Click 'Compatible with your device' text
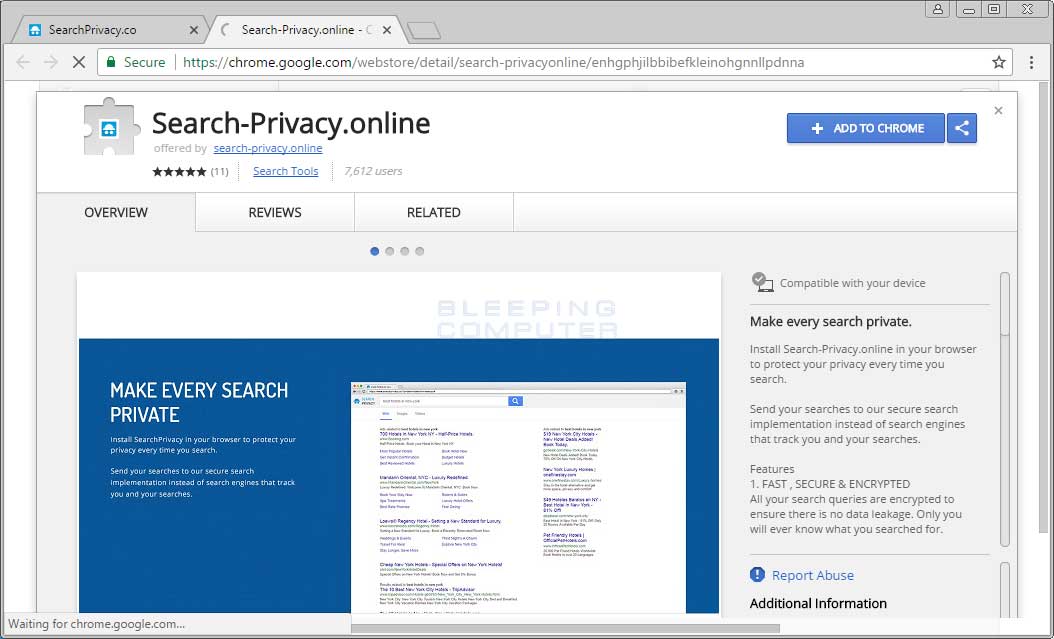 point(852,284)
